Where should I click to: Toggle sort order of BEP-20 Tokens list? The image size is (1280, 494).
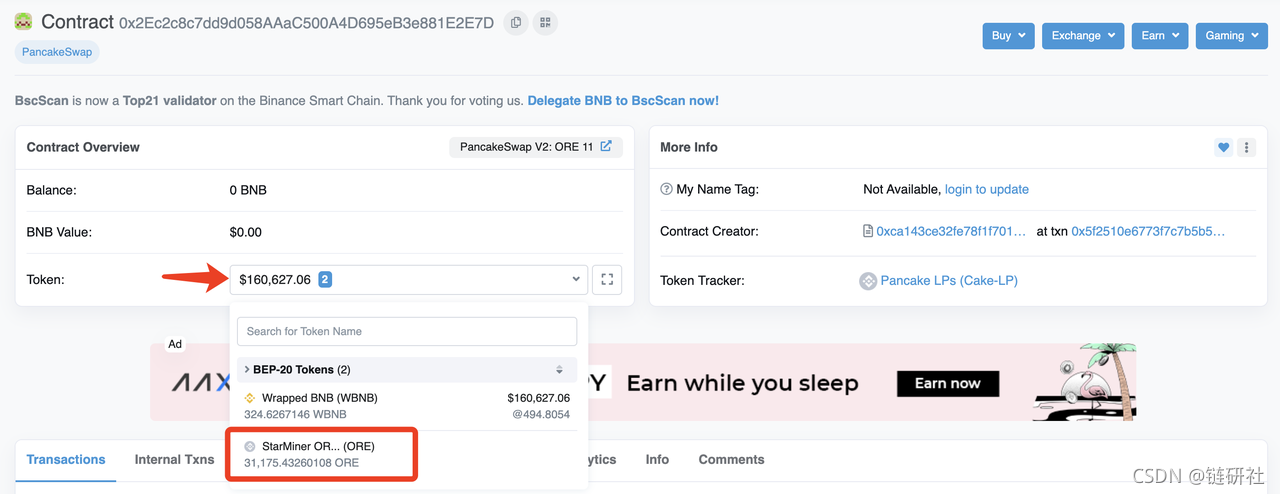(560, 370)
